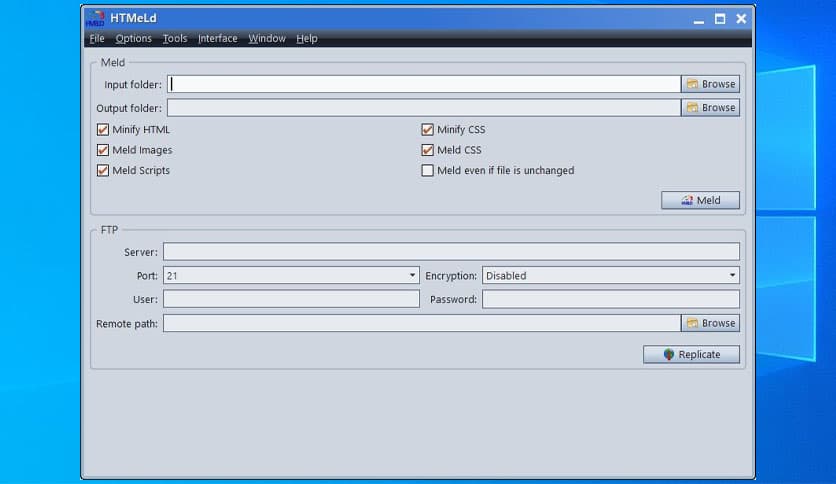The image size is (836, 484).
Task: Open the Help menu
Action: coord(307,38)
